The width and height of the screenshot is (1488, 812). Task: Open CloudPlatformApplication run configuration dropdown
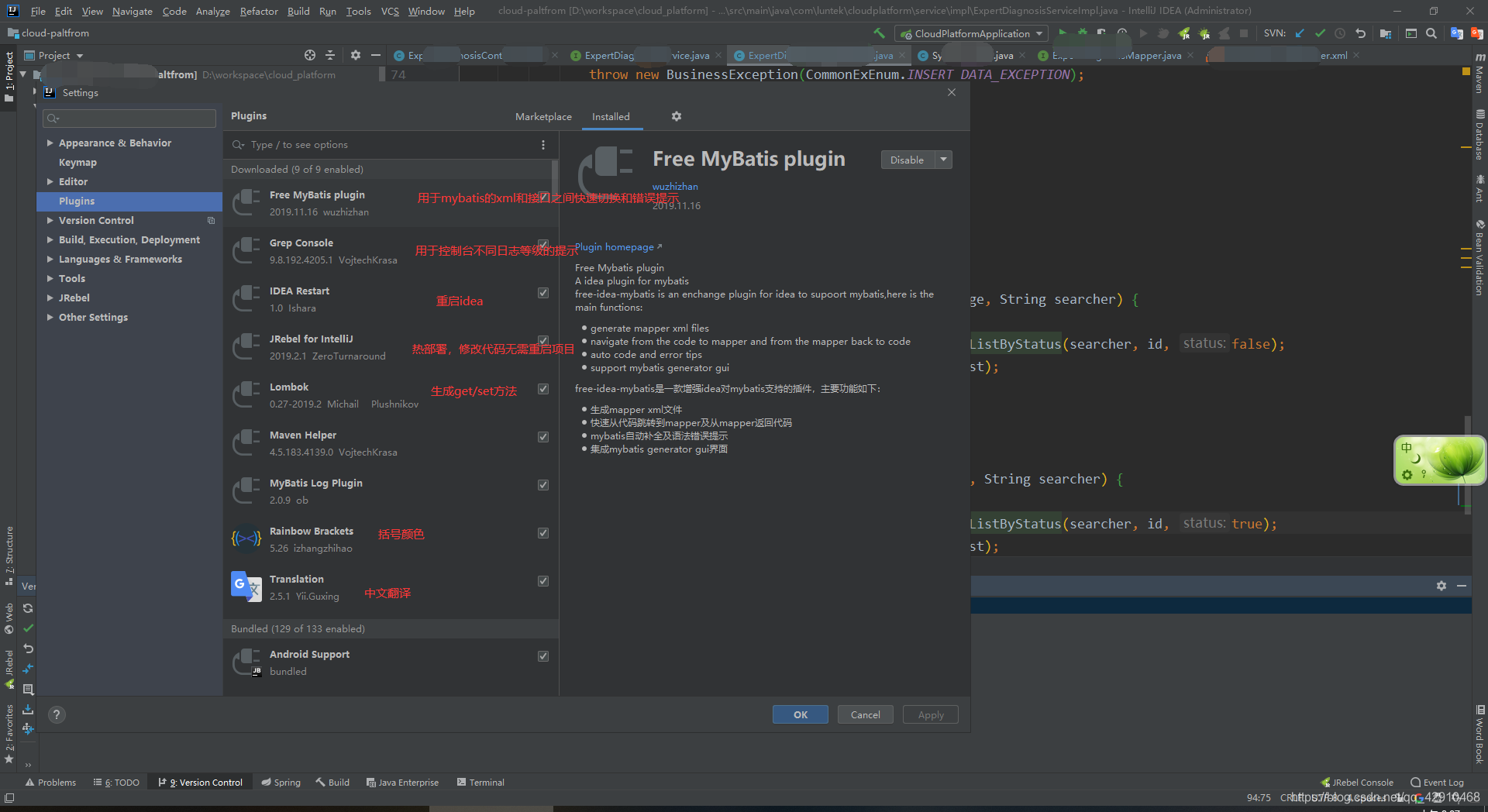pyautogui.click(x=971, y=33)
